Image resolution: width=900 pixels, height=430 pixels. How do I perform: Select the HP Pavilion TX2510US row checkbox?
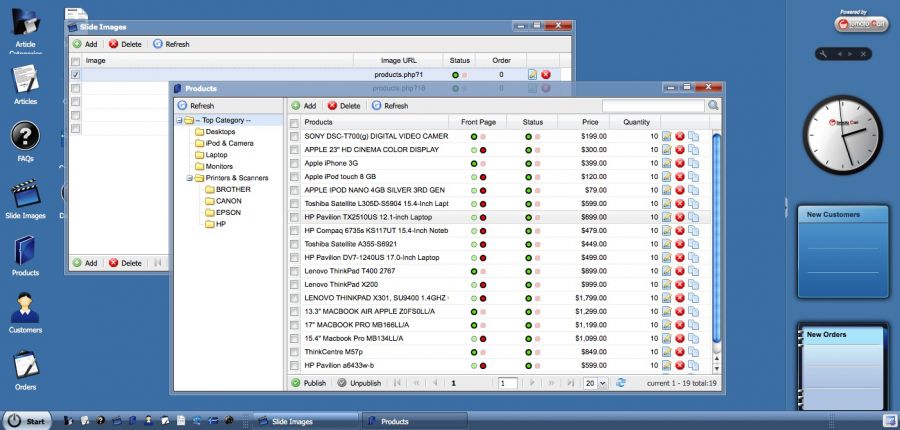pos(294,218)
